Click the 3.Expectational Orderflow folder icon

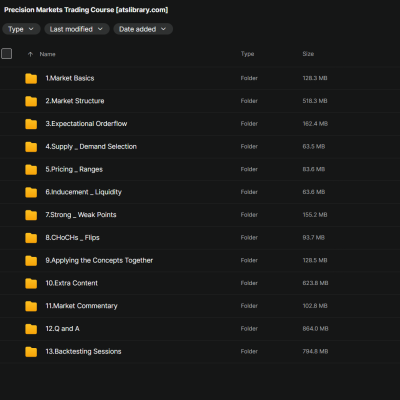point(31,124)
